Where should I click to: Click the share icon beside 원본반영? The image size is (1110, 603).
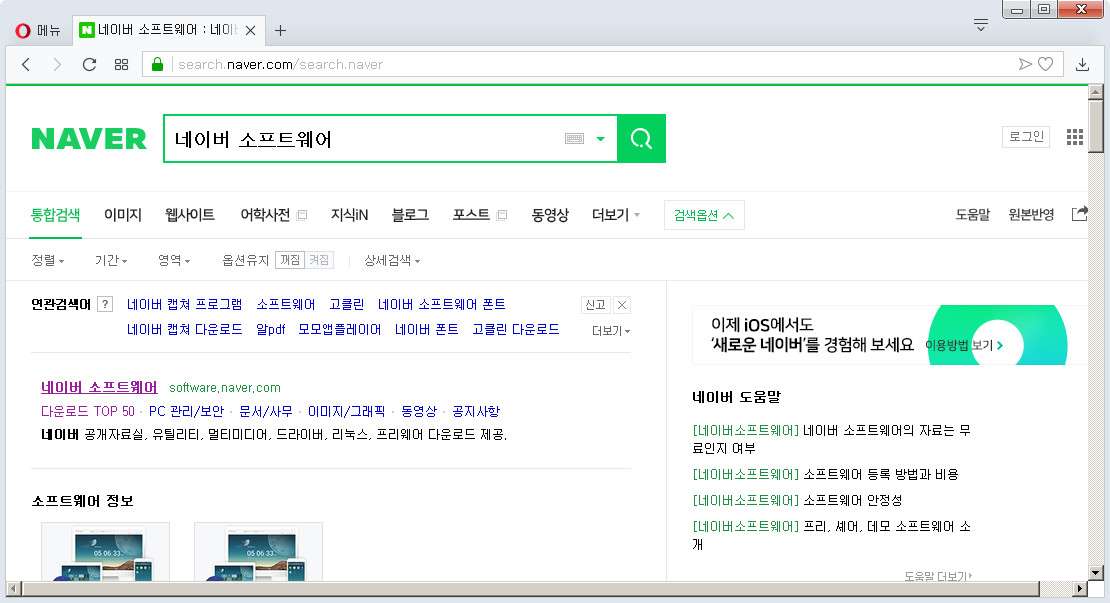[1080, 214]
